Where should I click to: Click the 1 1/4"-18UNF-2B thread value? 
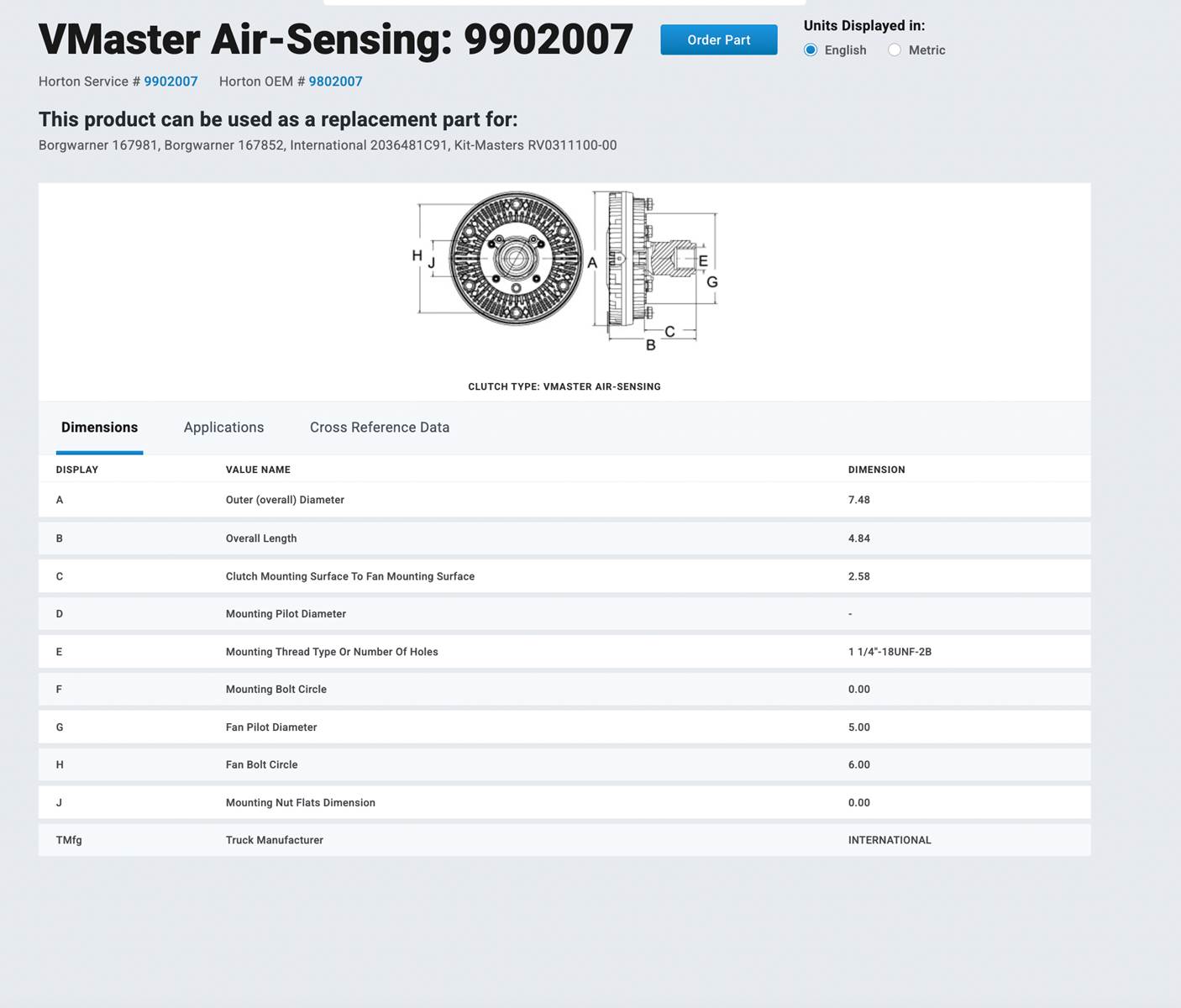coord(890,652)
